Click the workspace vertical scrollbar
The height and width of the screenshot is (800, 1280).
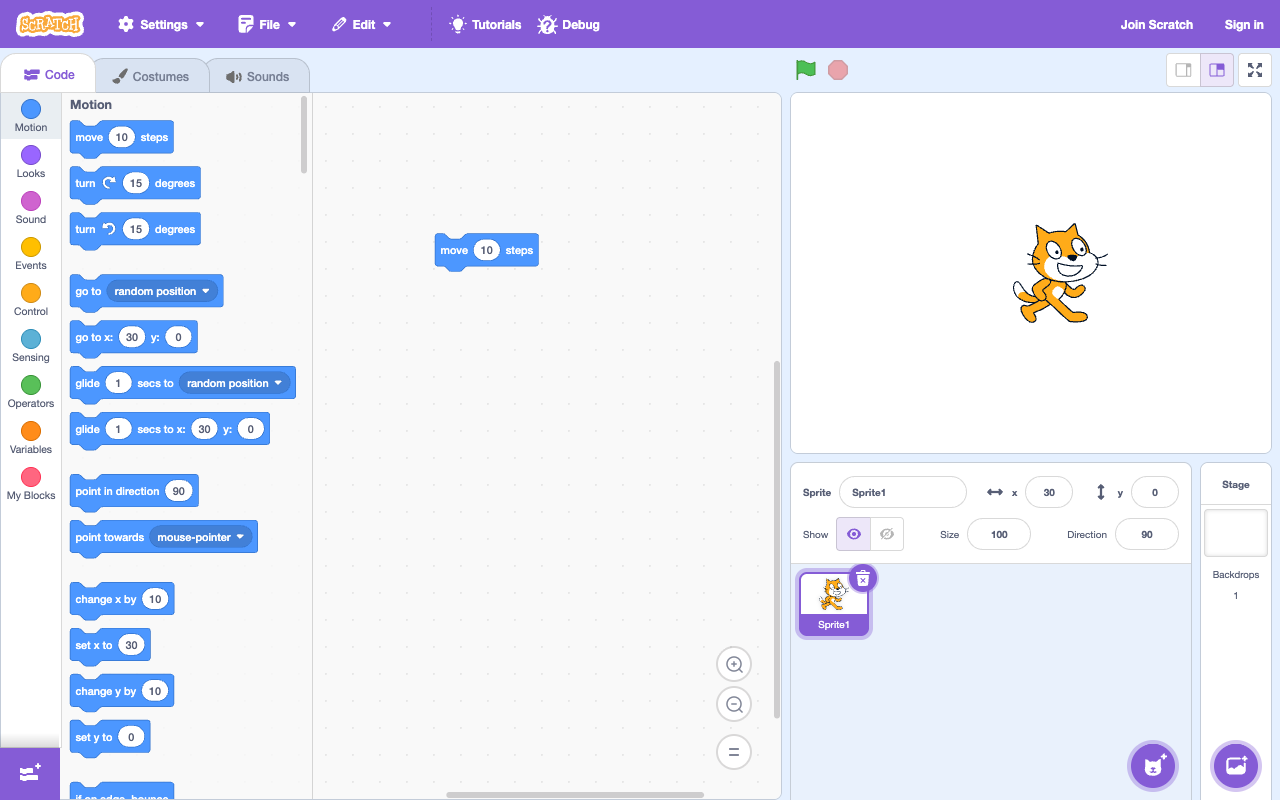pos(777,538)
